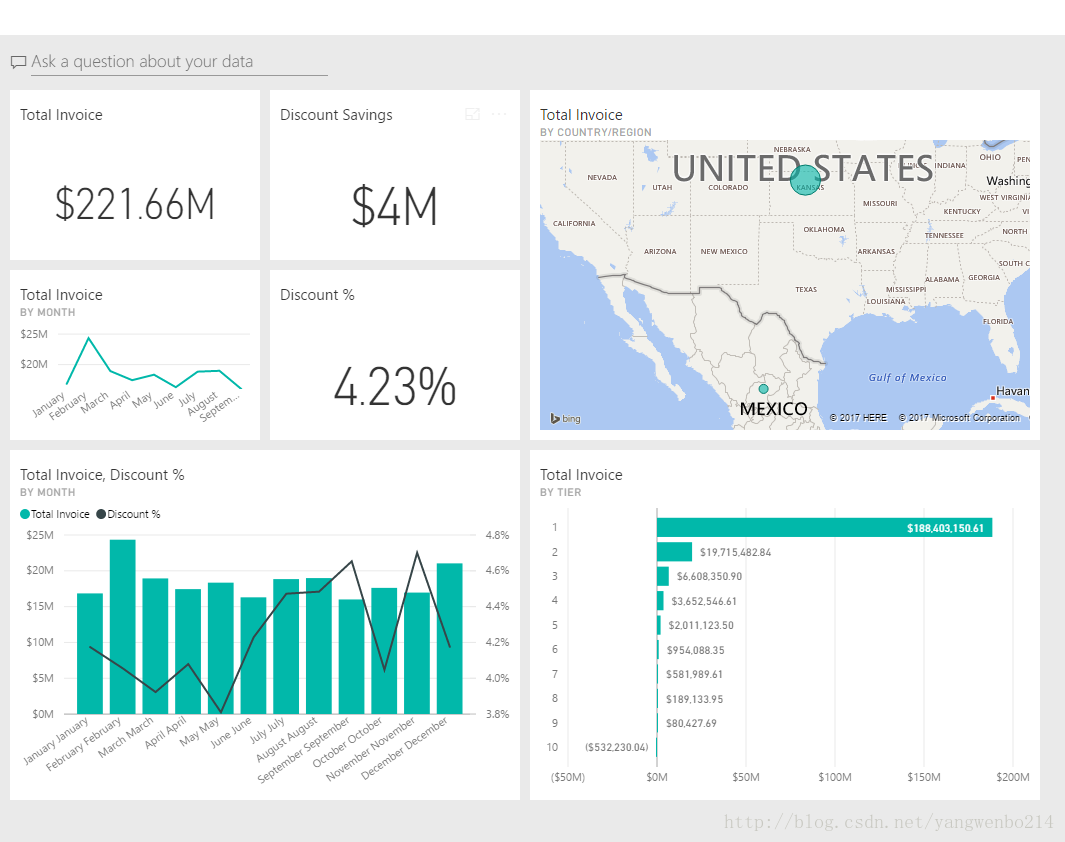Viewport: 1065px width, 842px height.
Task: Click the 4.8% right axis label in combo chart
Action: [497, 535]
